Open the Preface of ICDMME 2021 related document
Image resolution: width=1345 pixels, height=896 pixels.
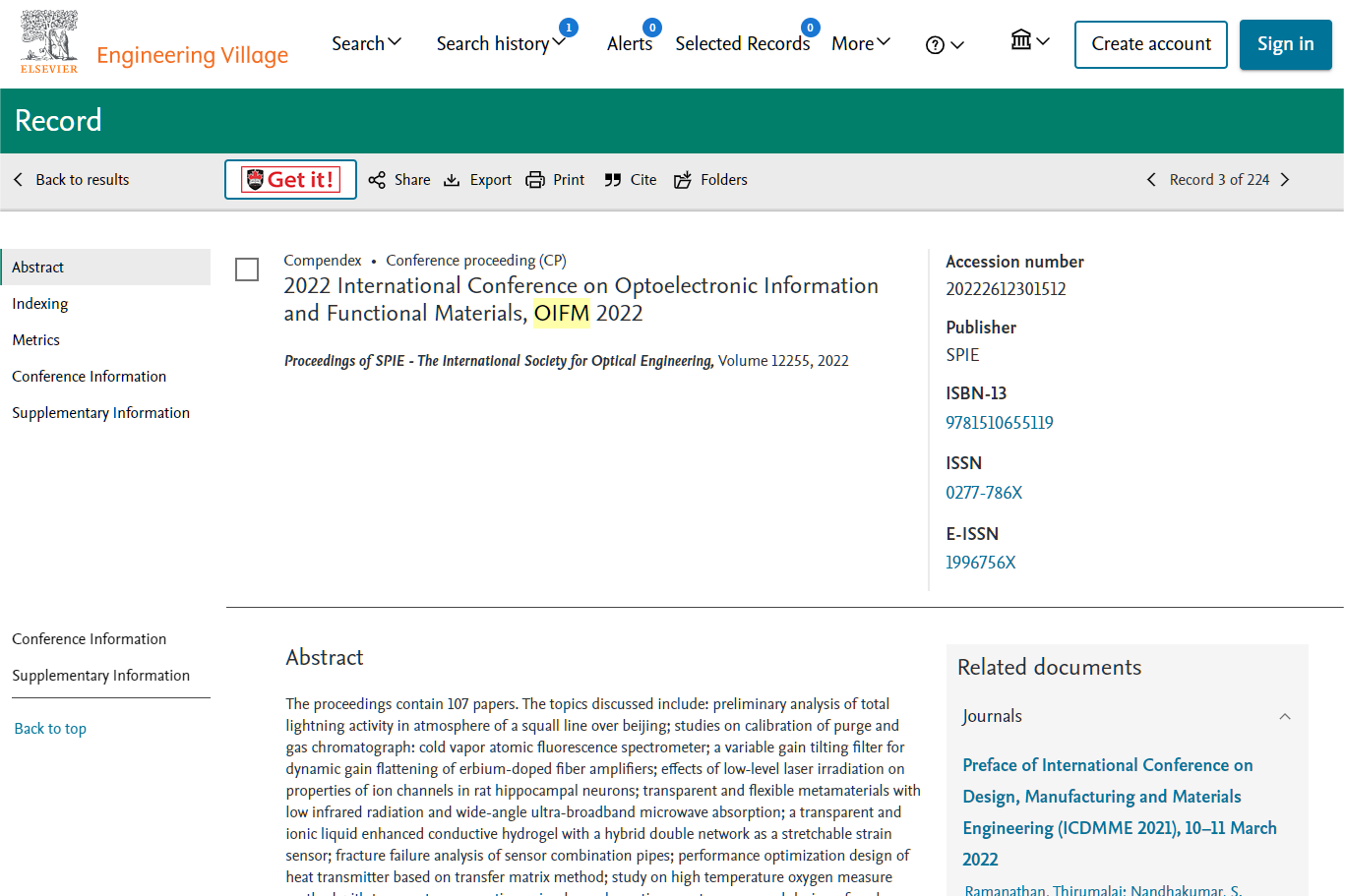tap(1120, 812)
